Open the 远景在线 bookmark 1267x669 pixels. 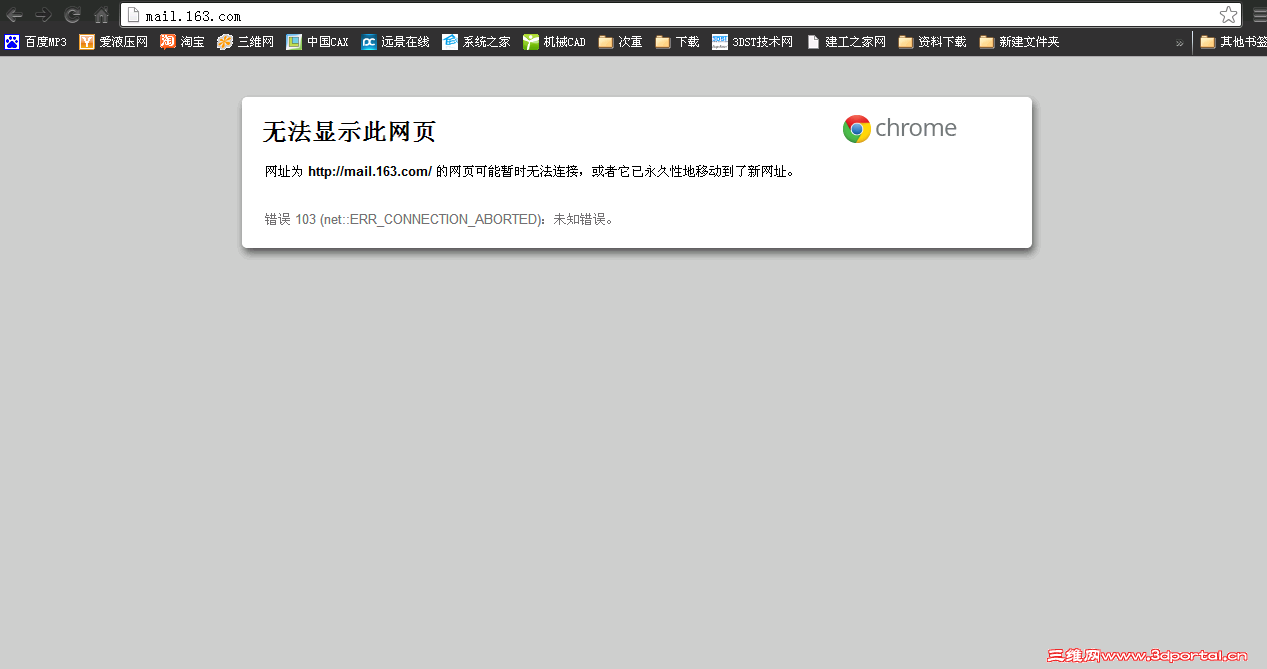point(396,42)
